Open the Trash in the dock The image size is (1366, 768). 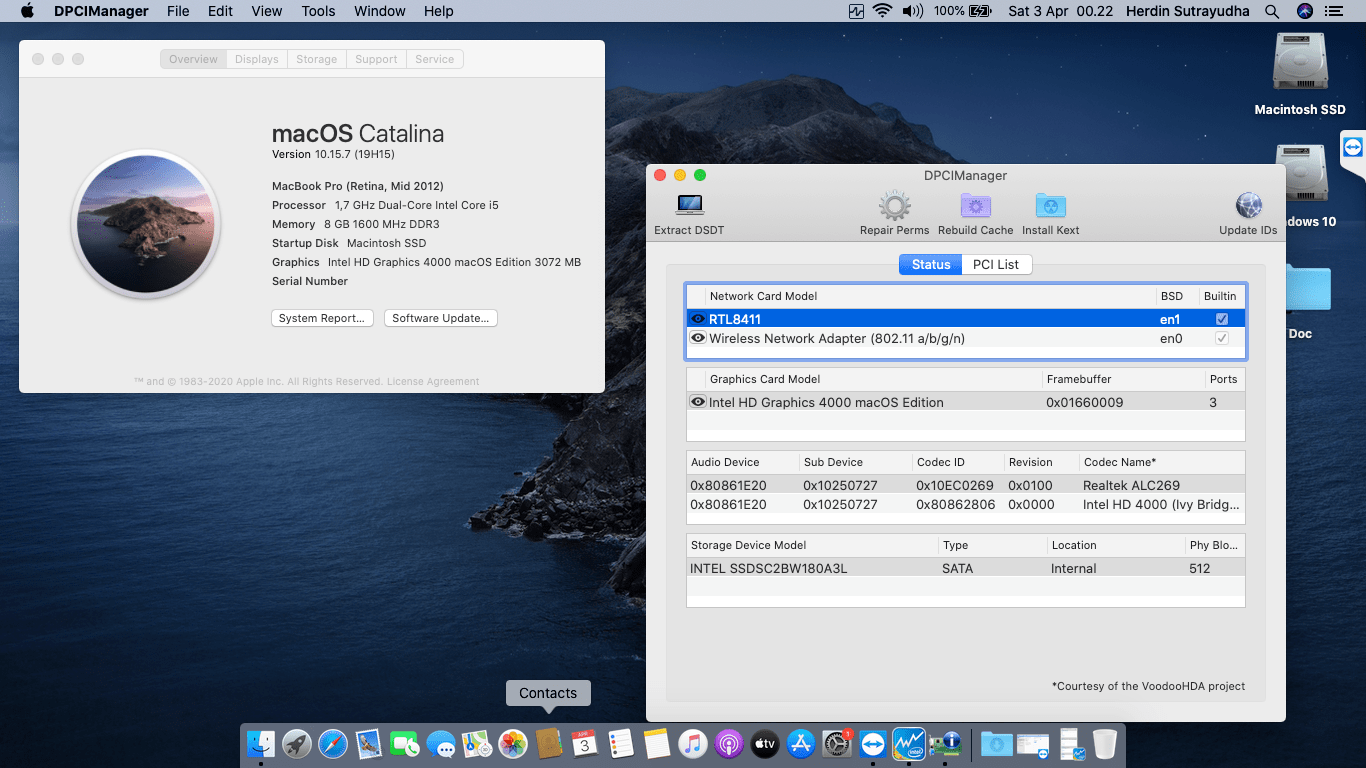coord(1104,743)
